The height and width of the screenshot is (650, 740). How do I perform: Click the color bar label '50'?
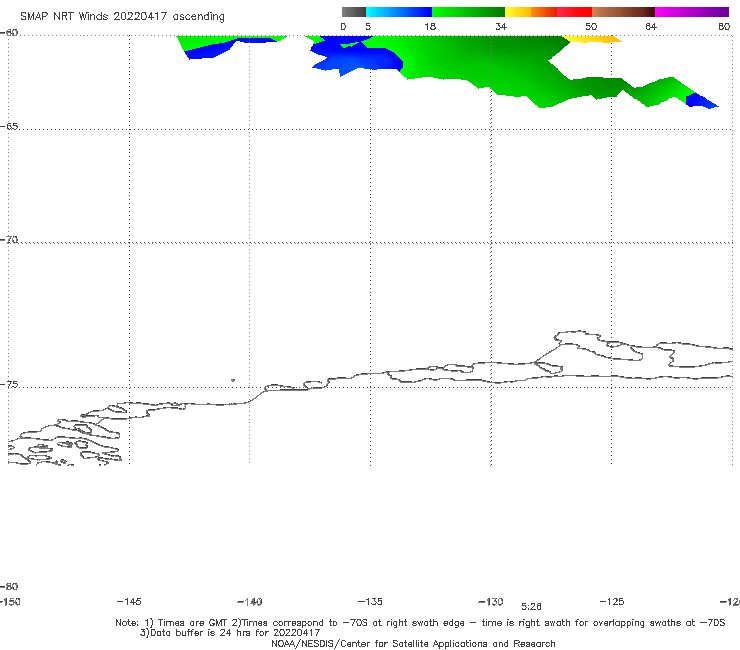591,26
